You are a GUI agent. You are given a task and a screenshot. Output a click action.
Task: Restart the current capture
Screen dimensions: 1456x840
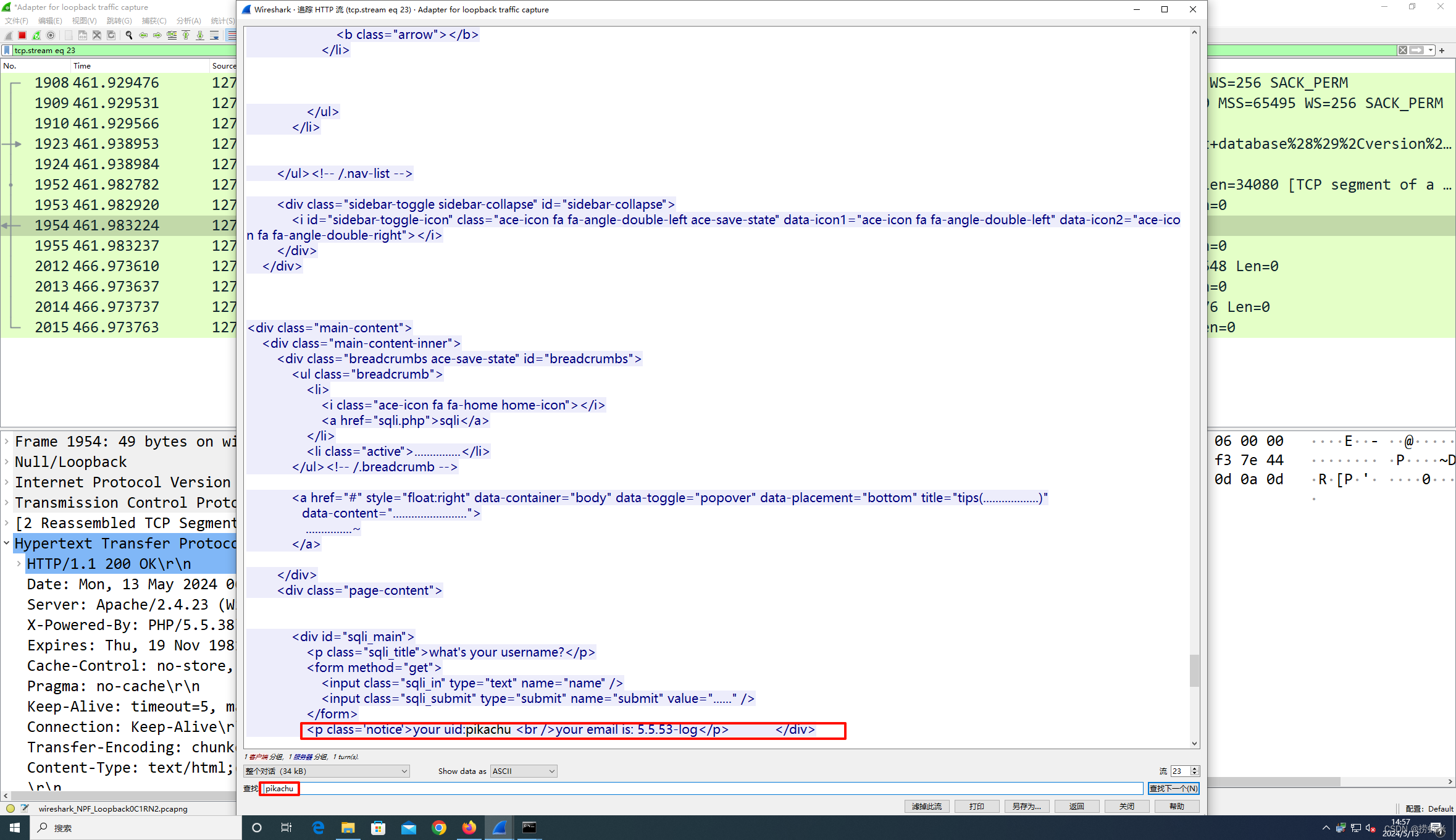[36, 35]
